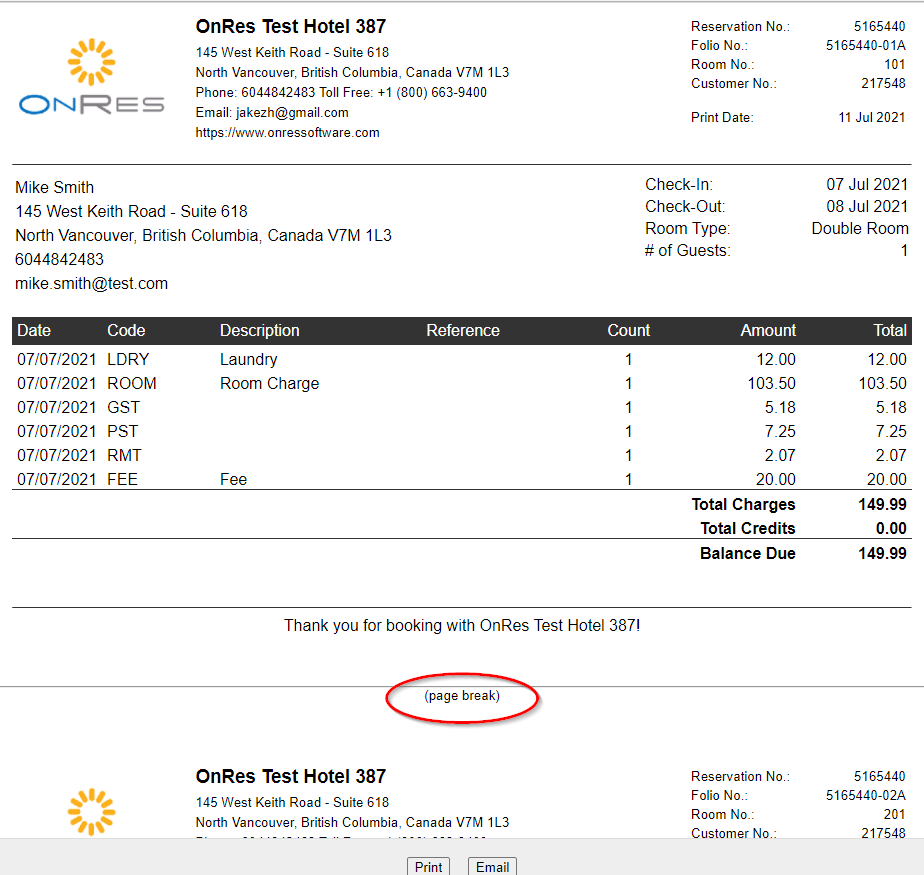
Task: Select first folio reservation number 5165440
Action: [880, 27]
